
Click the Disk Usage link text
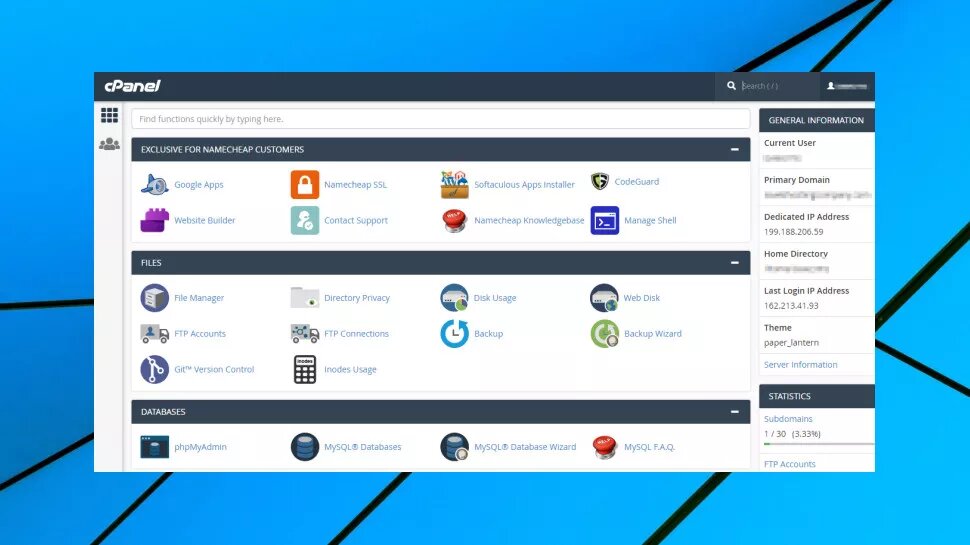click(495, 298)
